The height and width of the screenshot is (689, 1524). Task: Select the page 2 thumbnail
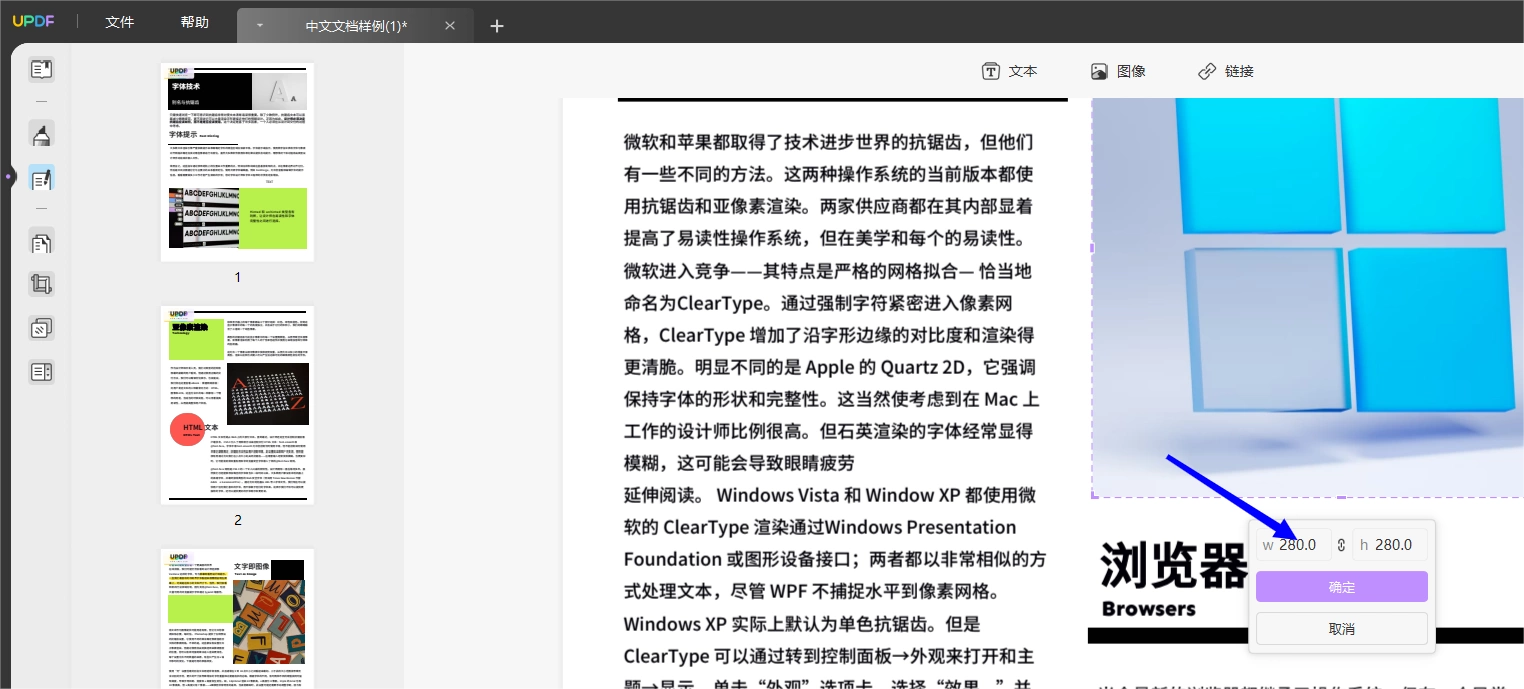[x=238, y=405]
